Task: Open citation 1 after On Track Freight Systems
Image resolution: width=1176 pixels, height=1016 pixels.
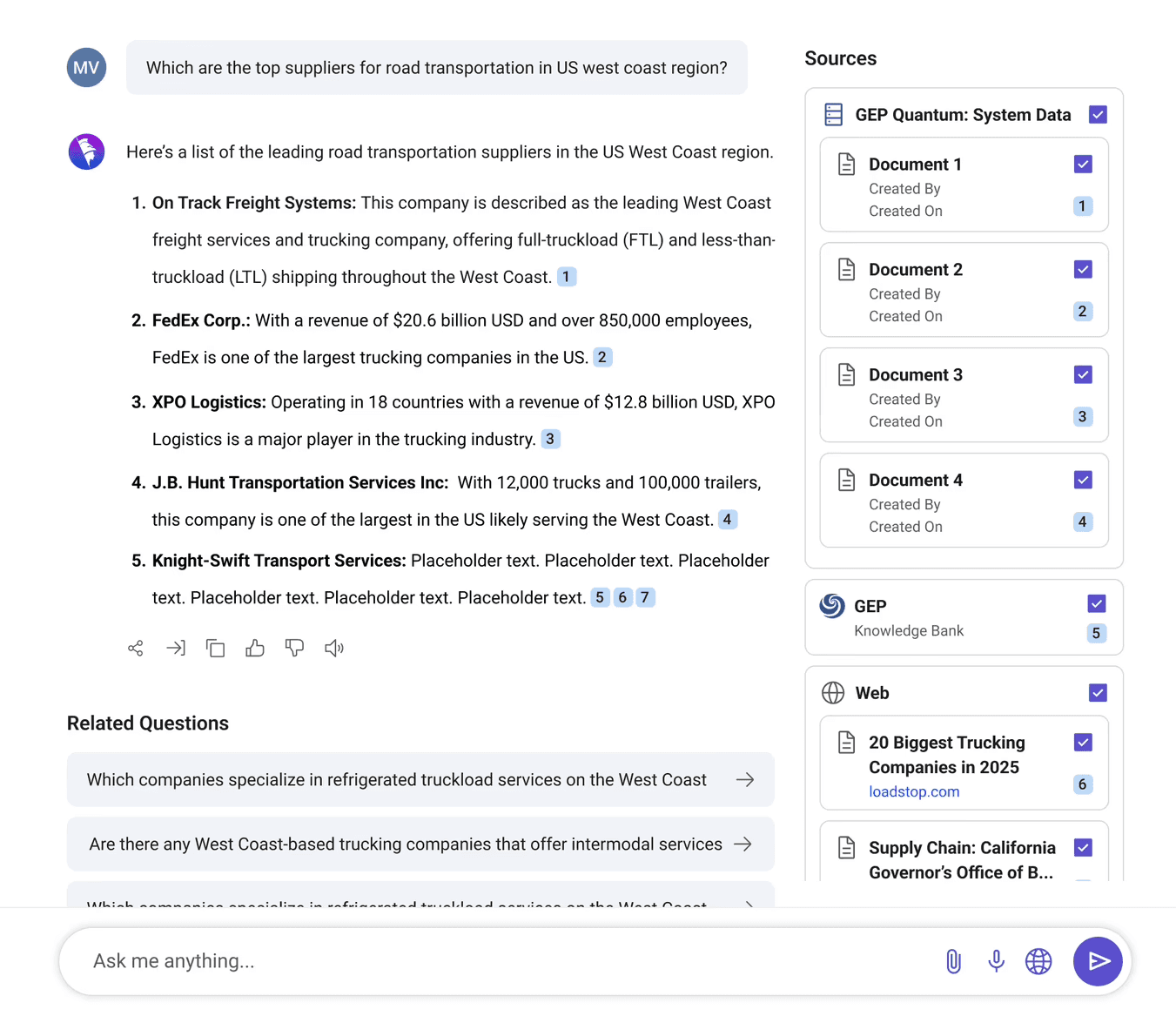Action: click(x=567, y=277)
